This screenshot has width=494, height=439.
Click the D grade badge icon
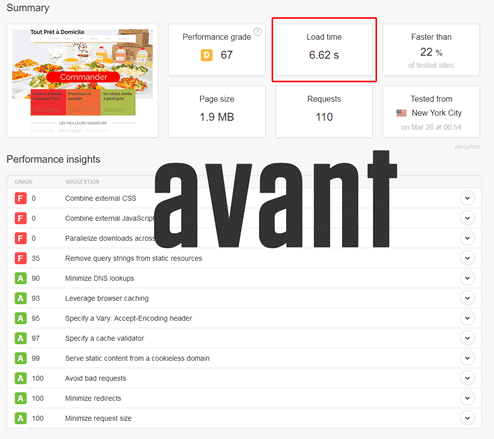(x=206, y=55)
